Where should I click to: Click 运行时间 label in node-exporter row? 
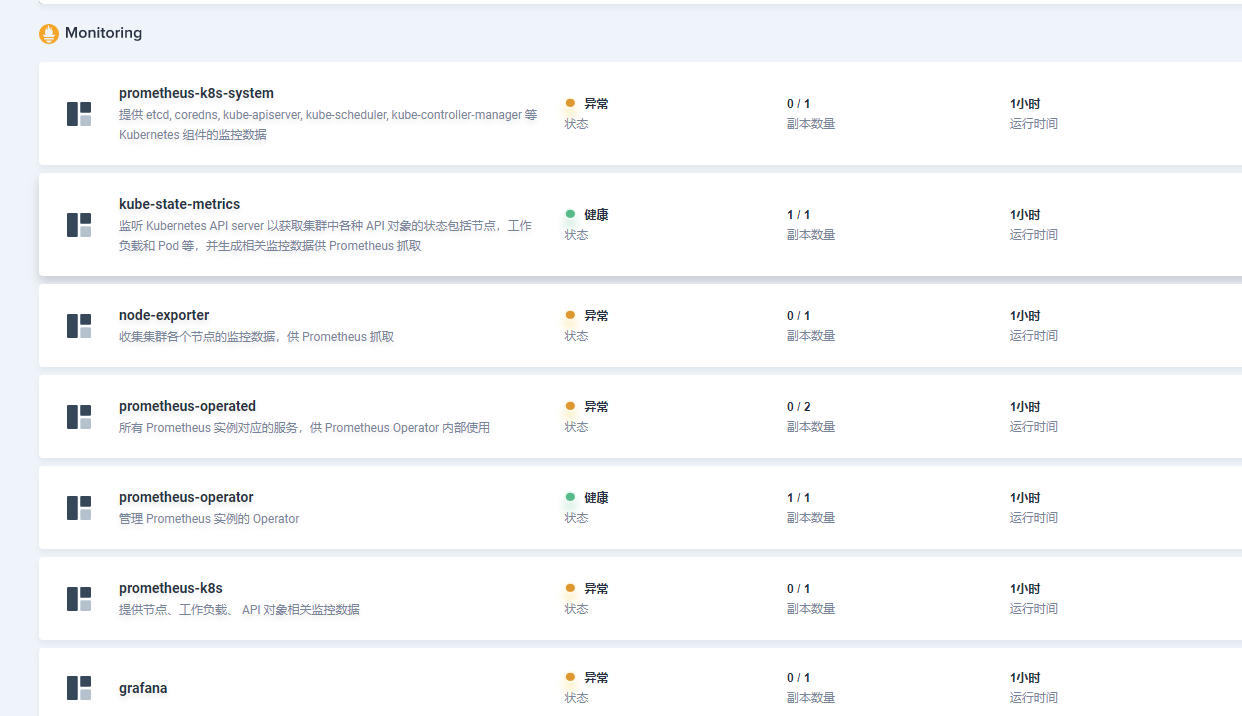click(x=1033, y=336)
